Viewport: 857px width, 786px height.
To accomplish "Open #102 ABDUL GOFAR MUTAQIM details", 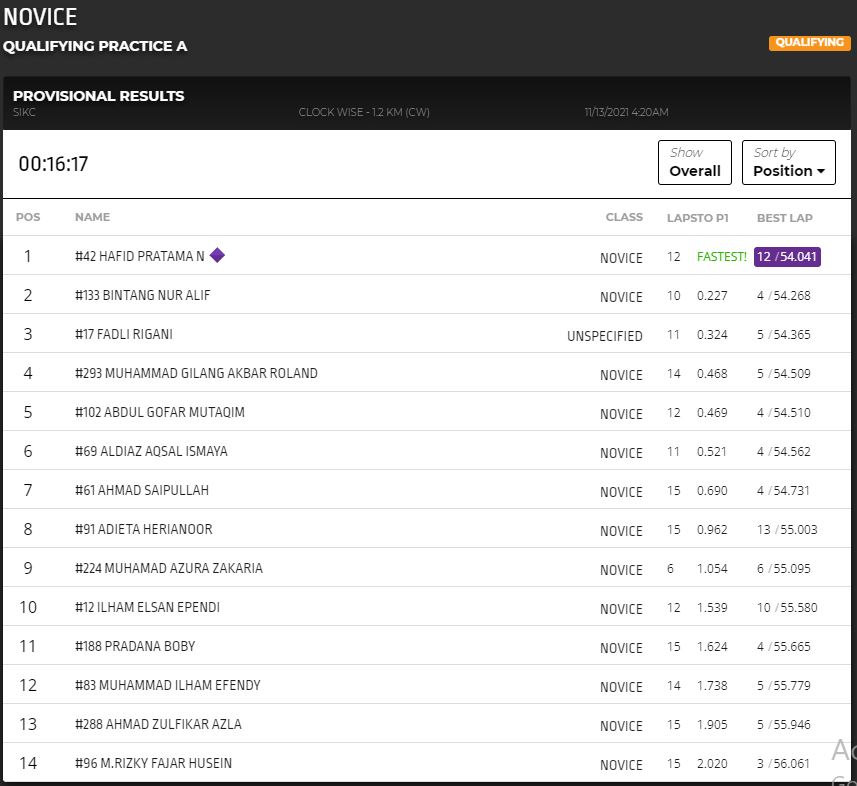I will [x=159, y=413].
